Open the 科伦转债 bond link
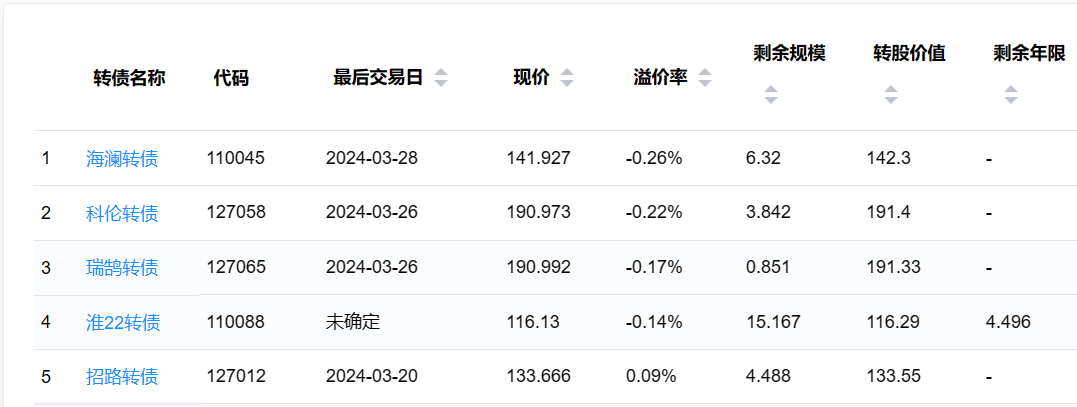Screen dimensions: 1077x407 click(x=122, y=212)
